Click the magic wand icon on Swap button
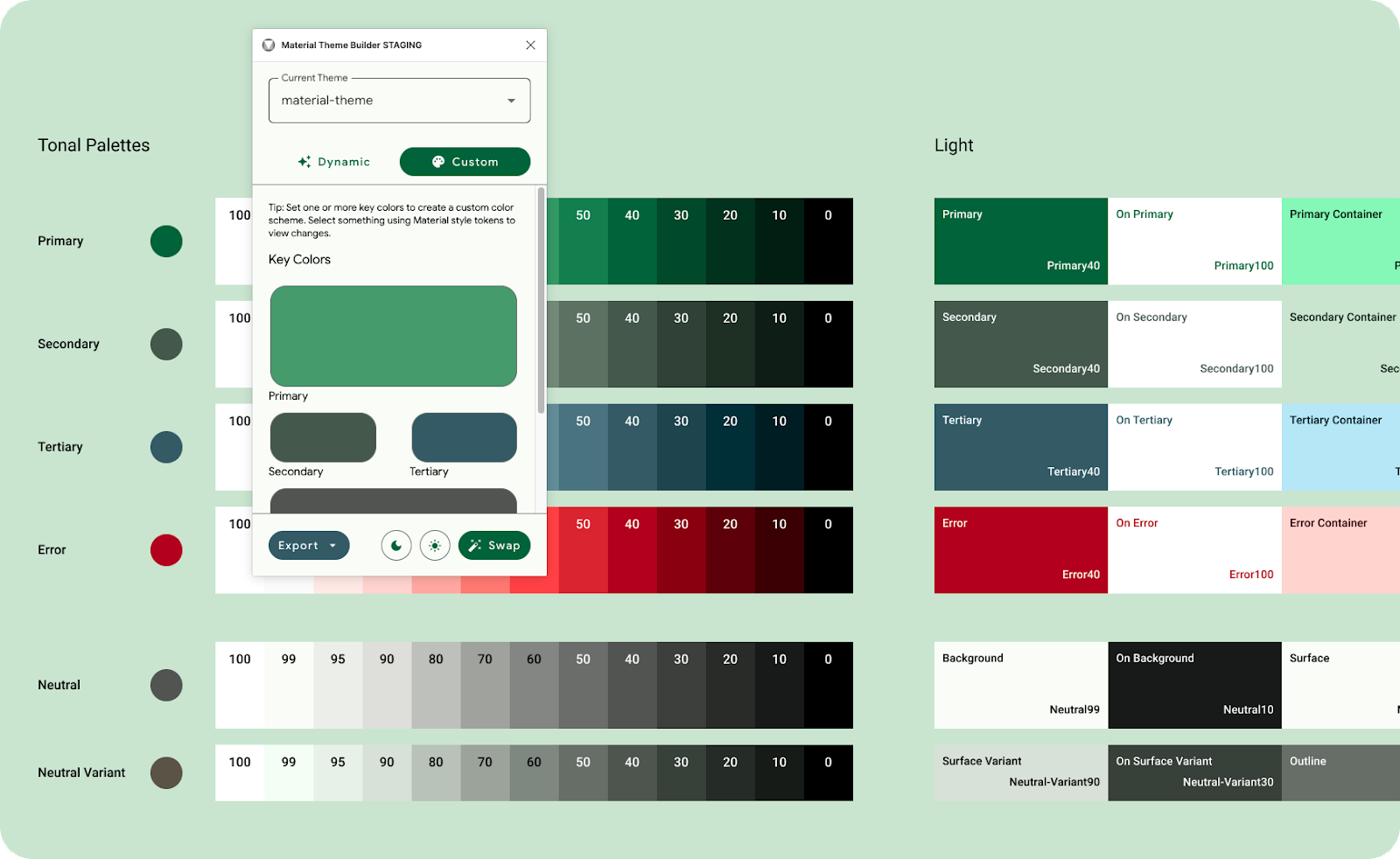The image size is (1400, 859). [x=473, y=545]
